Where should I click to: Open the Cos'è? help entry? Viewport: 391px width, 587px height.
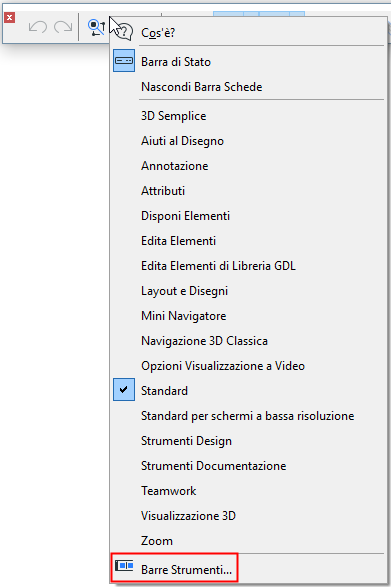tap(249, 33)
